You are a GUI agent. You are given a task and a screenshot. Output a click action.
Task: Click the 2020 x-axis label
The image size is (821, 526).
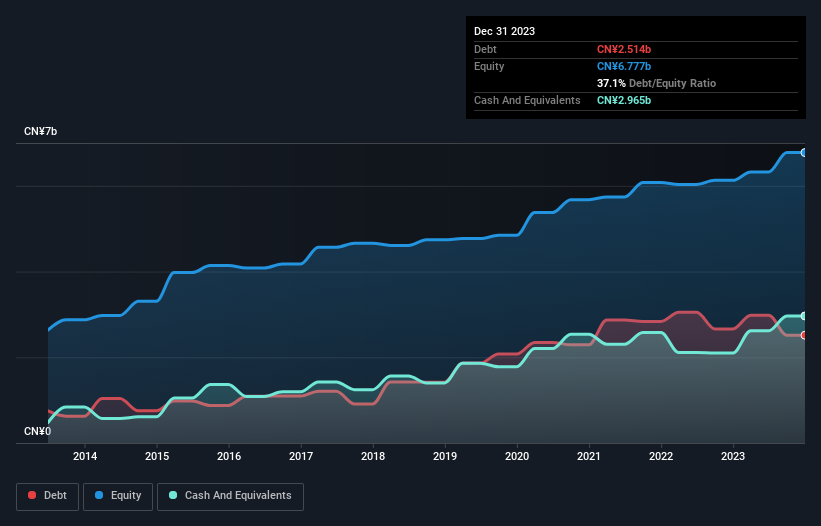click(x=517, y=456)
